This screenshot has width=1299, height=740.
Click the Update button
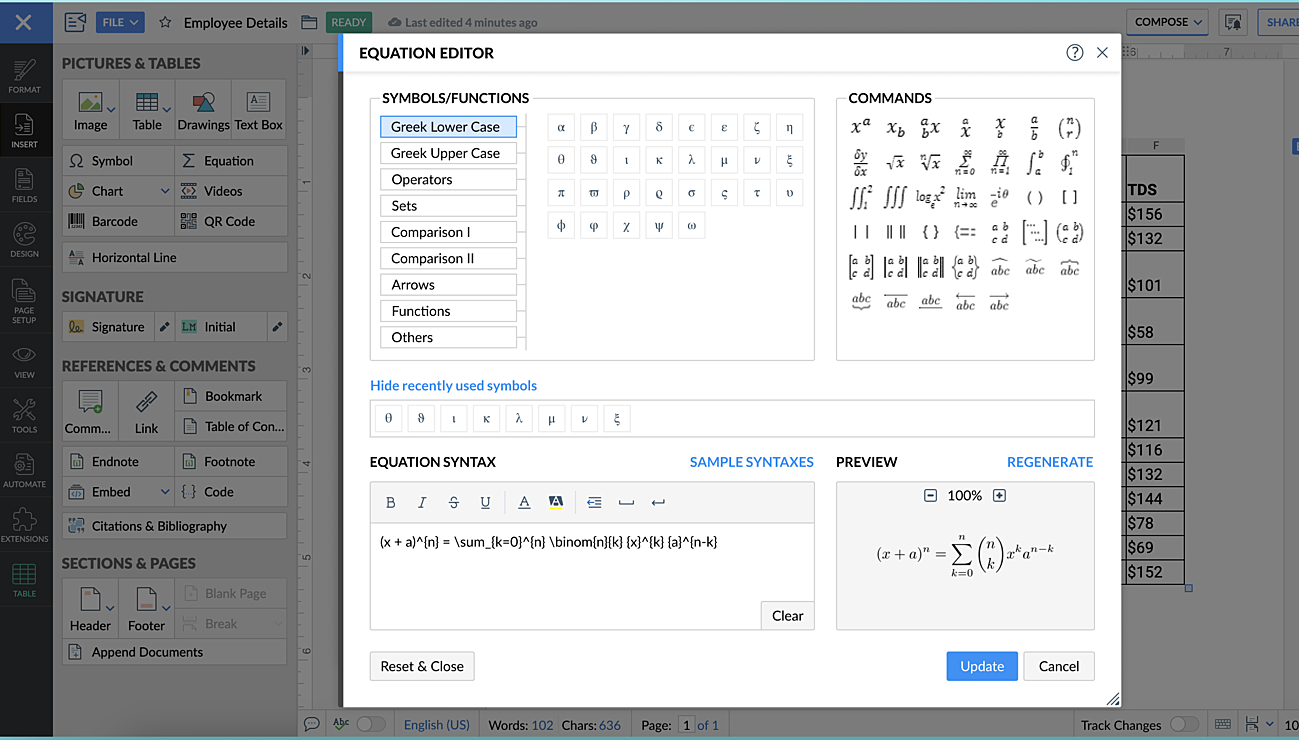click(x=981, y=666)
